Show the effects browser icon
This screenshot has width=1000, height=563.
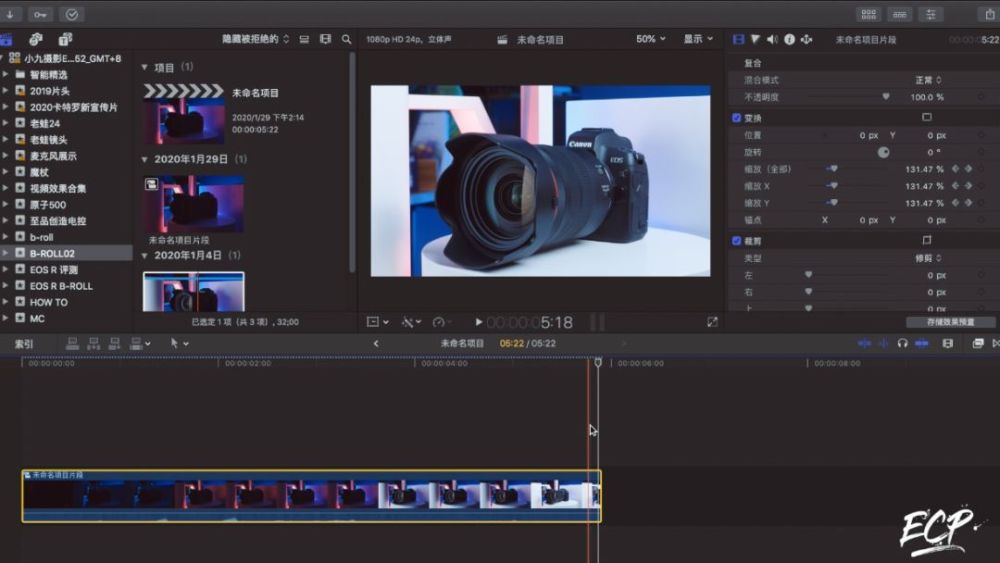[x=978, y=343]
